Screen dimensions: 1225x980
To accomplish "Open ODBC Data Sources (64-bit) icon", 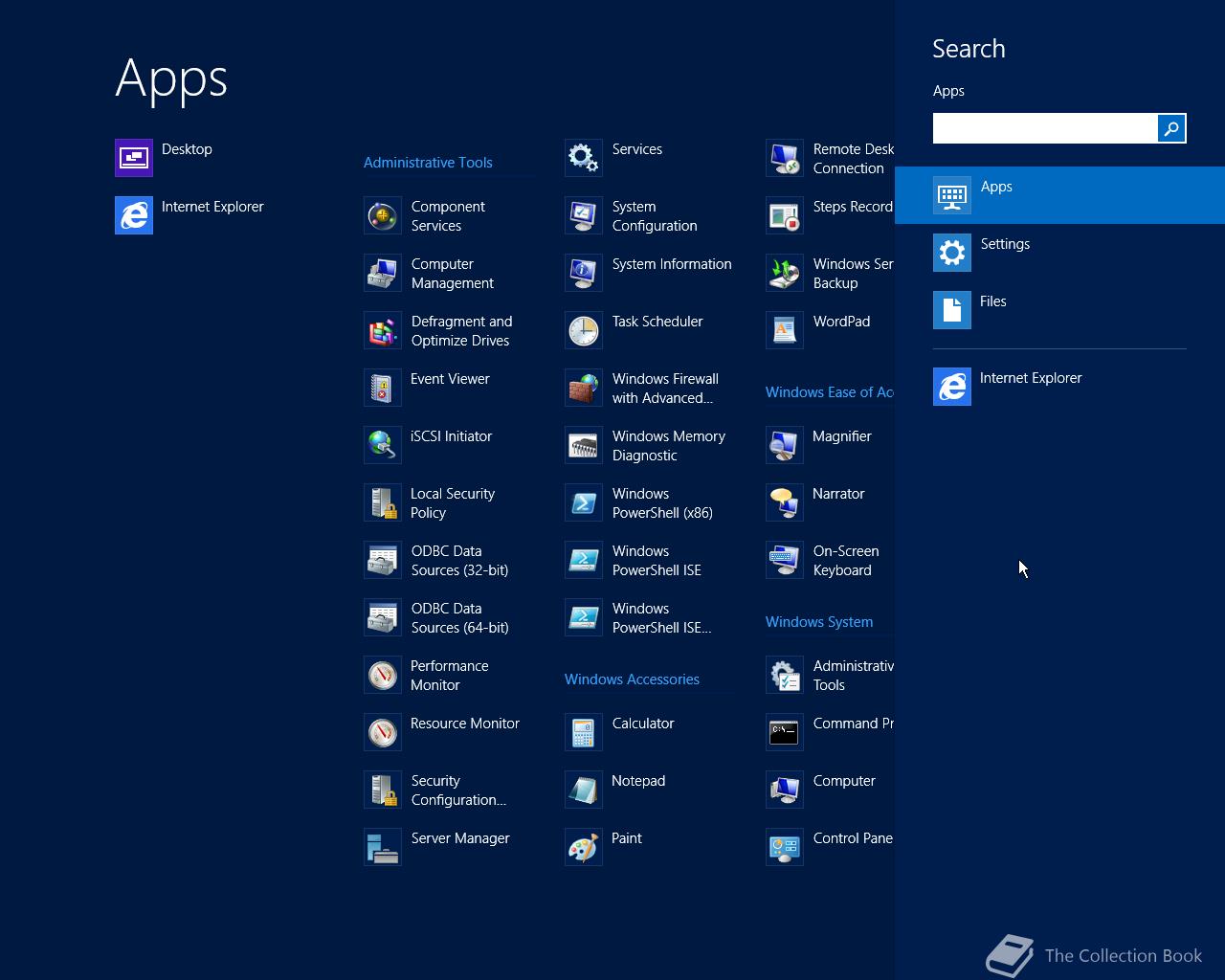I will pyautogui.click(x=383, y=617).
